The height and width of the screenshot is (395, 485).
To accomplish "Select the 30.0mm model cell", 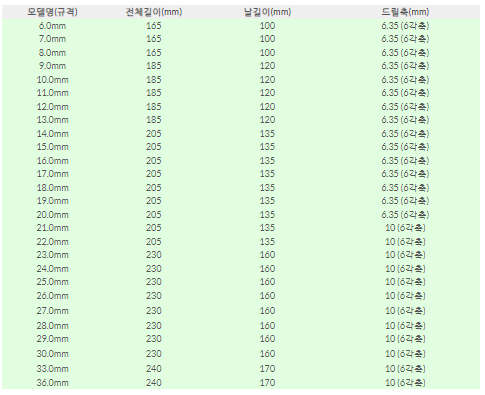I will (52, 354).
